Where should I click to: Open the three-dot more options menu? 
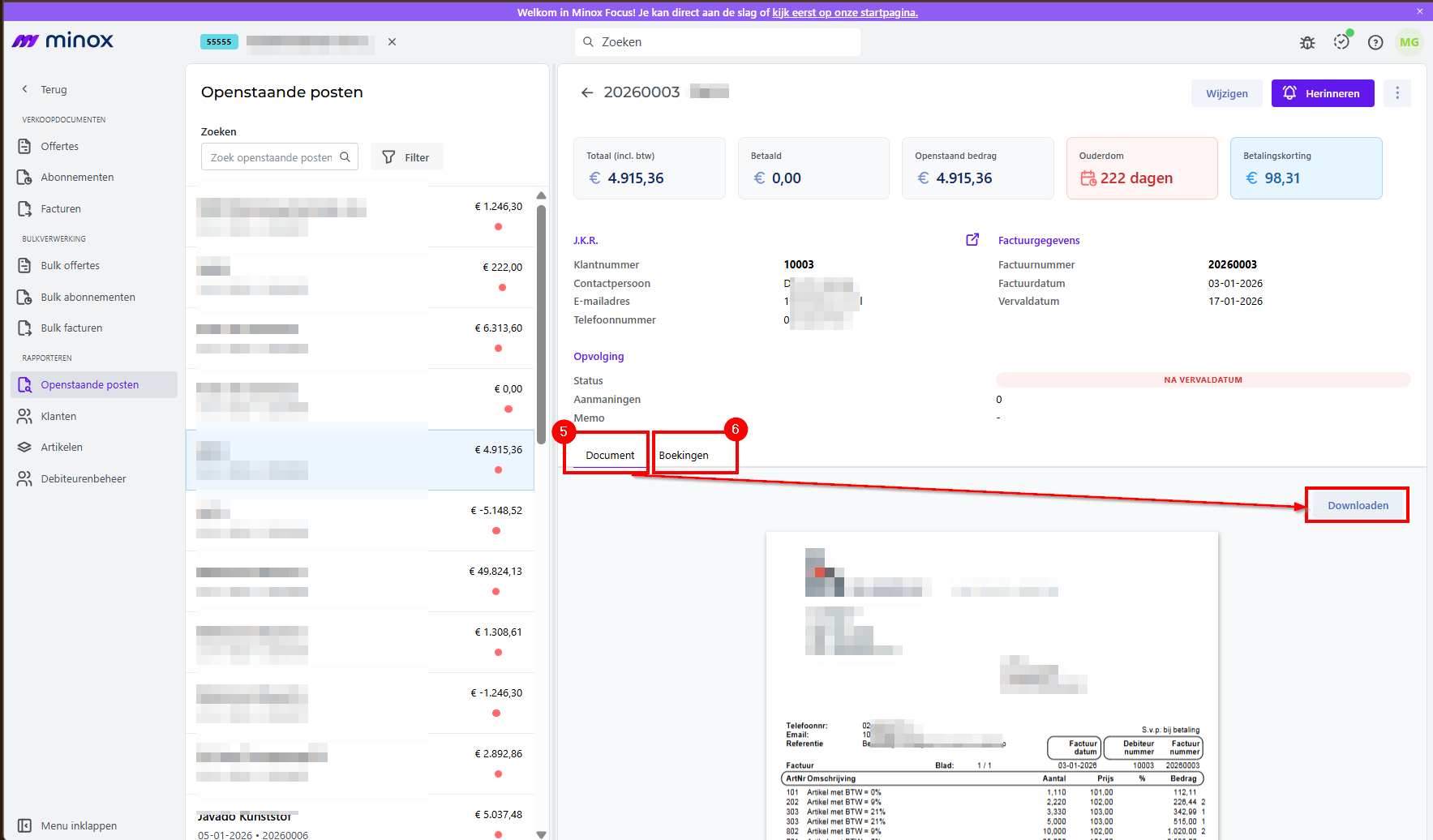click(x=1397, y=93)
